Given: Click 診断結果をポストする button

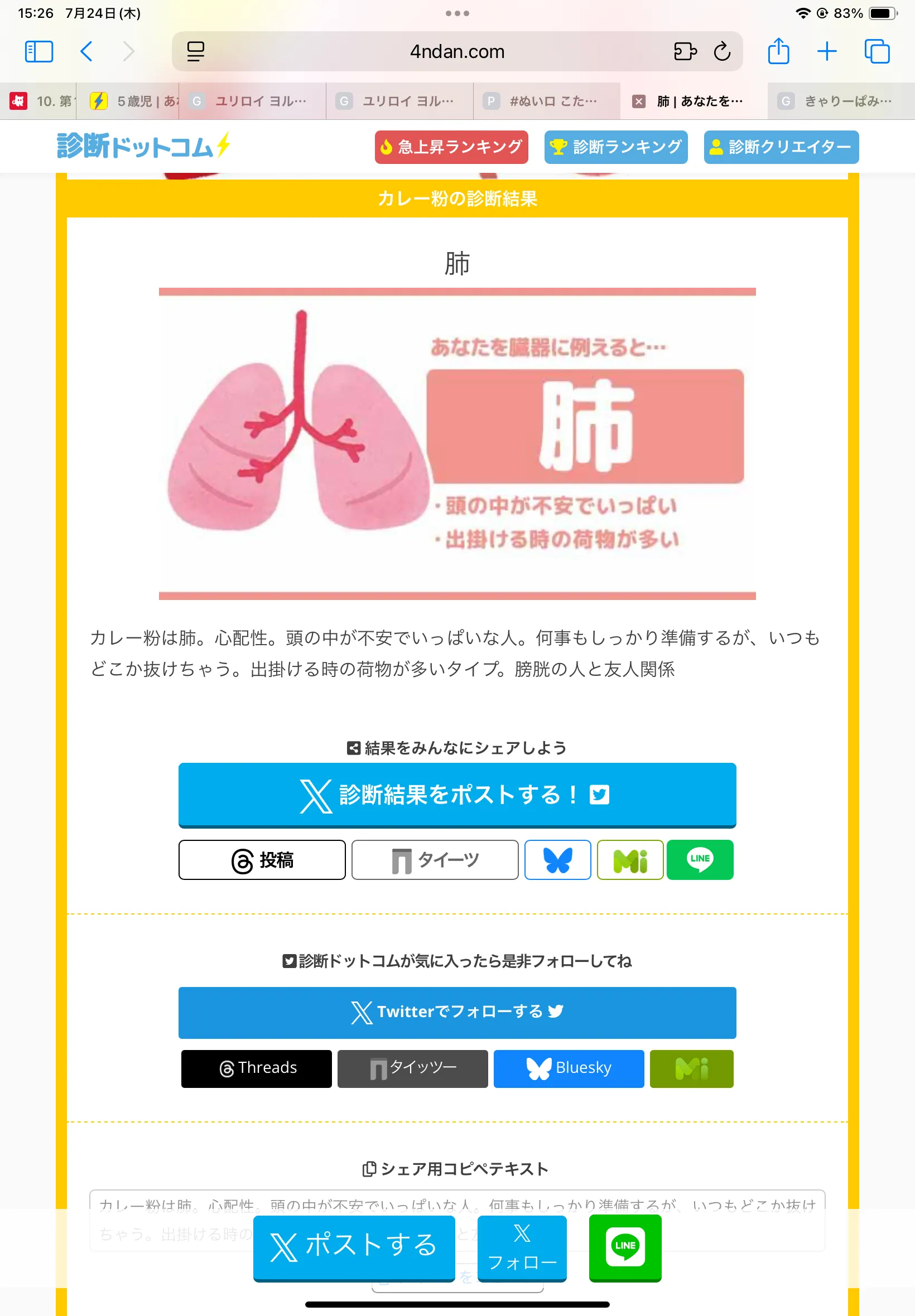Looking at the screenshot, I should 457,795.
